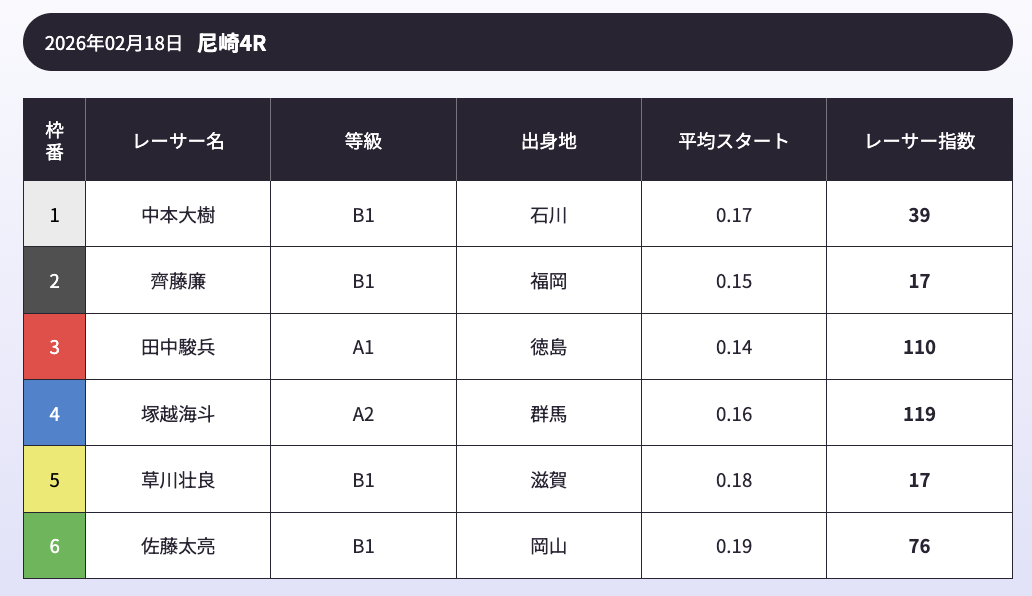The width and height of the screenshot is (1032, 596).
Task: Select racer name 塚越海斗
Action: (178, 413)
